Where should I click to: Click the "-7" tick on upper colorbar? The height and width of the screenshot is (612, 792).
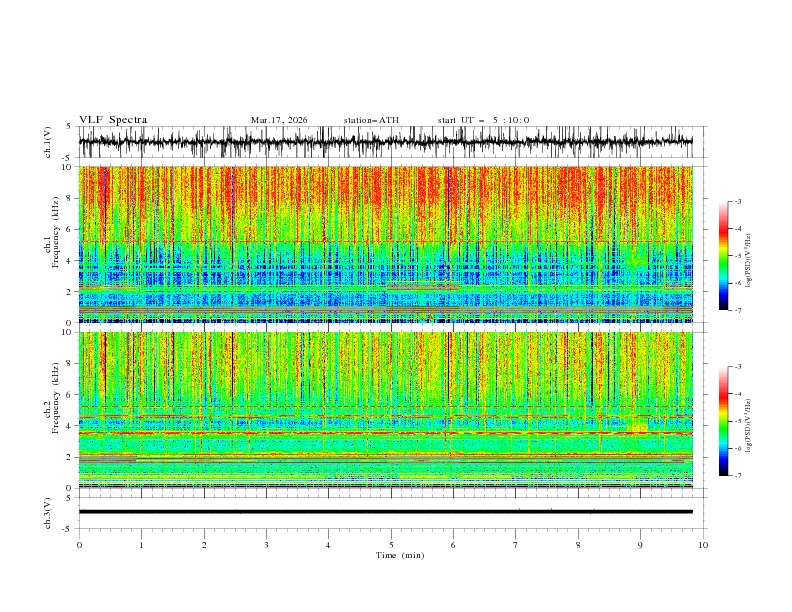(x=738, y=311)
